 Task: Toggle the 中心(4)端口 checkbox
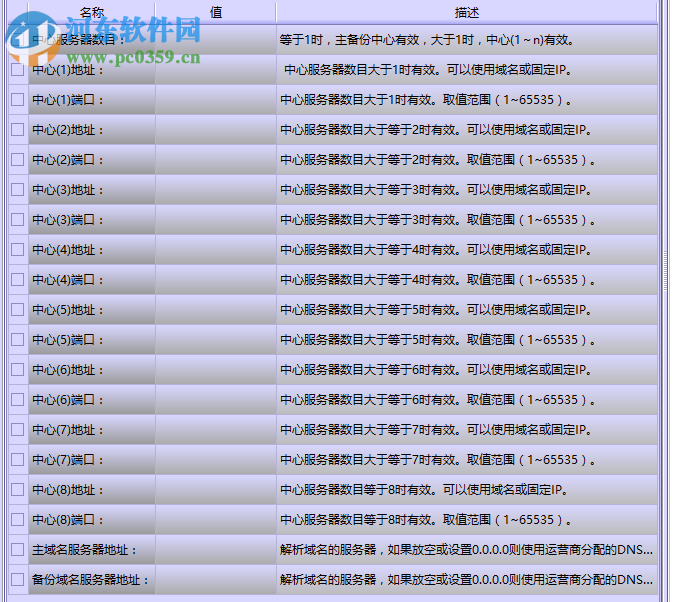click(18, 280)
